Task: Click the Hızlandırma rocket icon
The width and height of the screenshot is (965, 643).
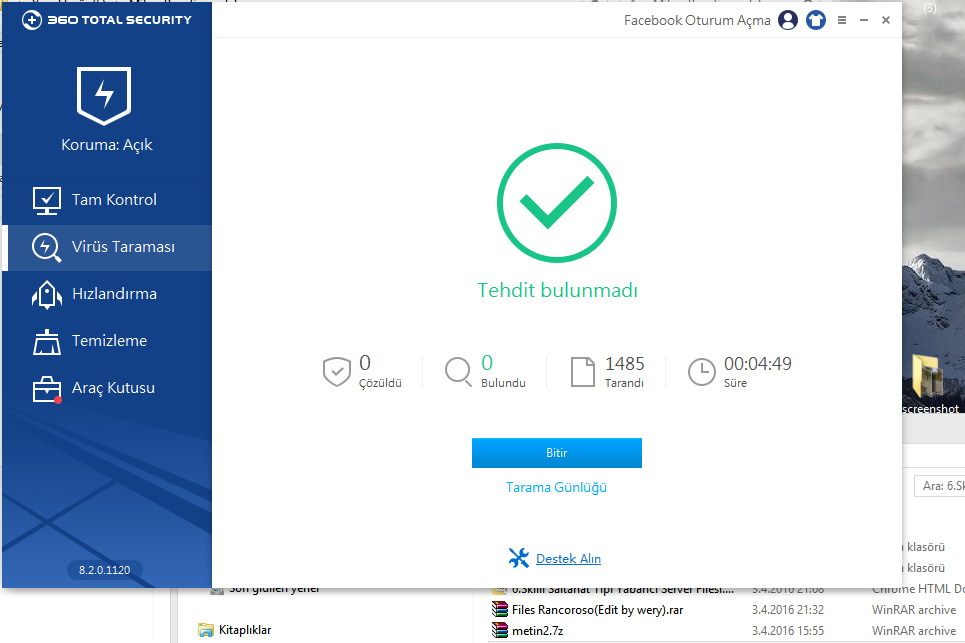Action: [47, 295]
